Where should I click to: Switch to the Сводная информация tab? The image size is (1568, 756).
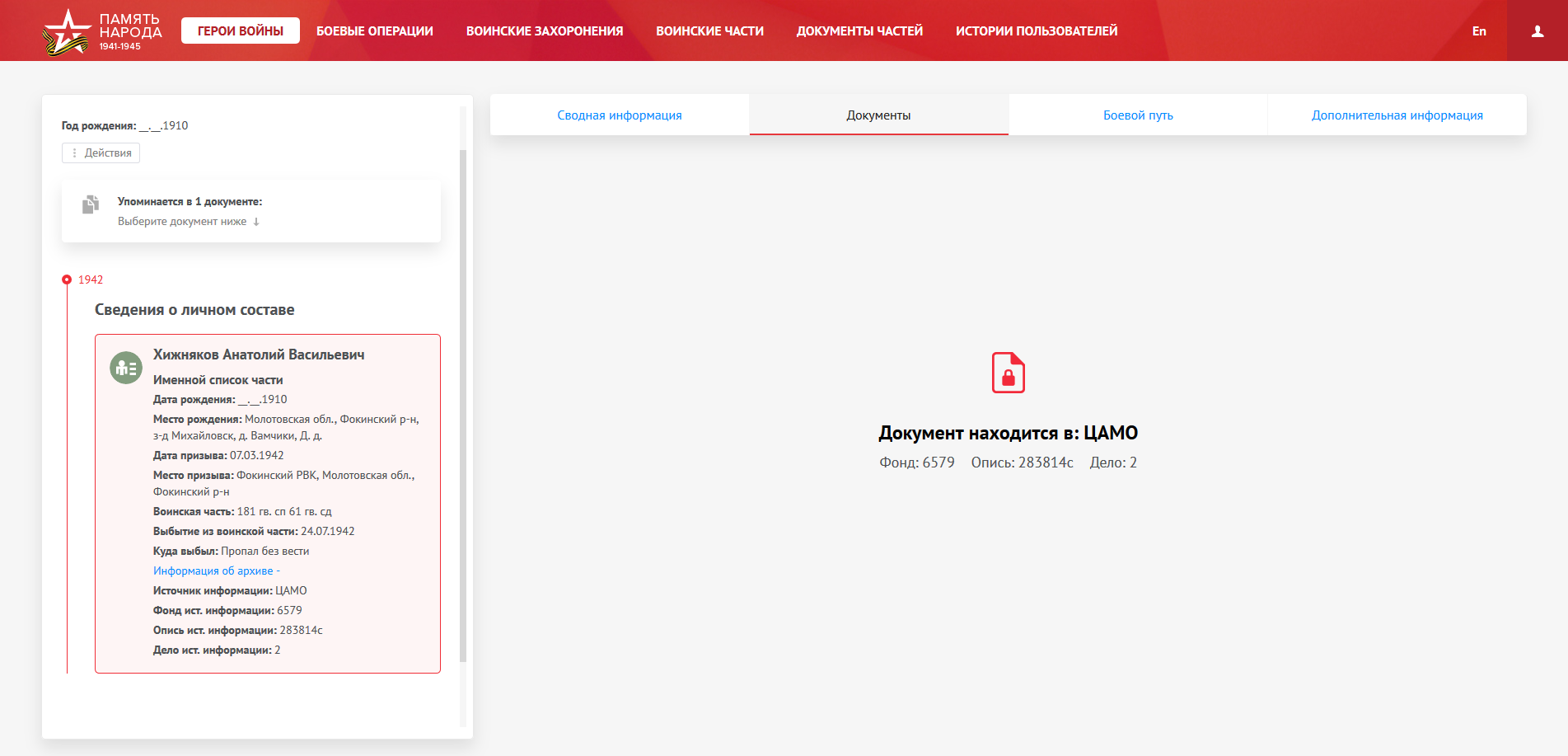click(x=620, y=115)
